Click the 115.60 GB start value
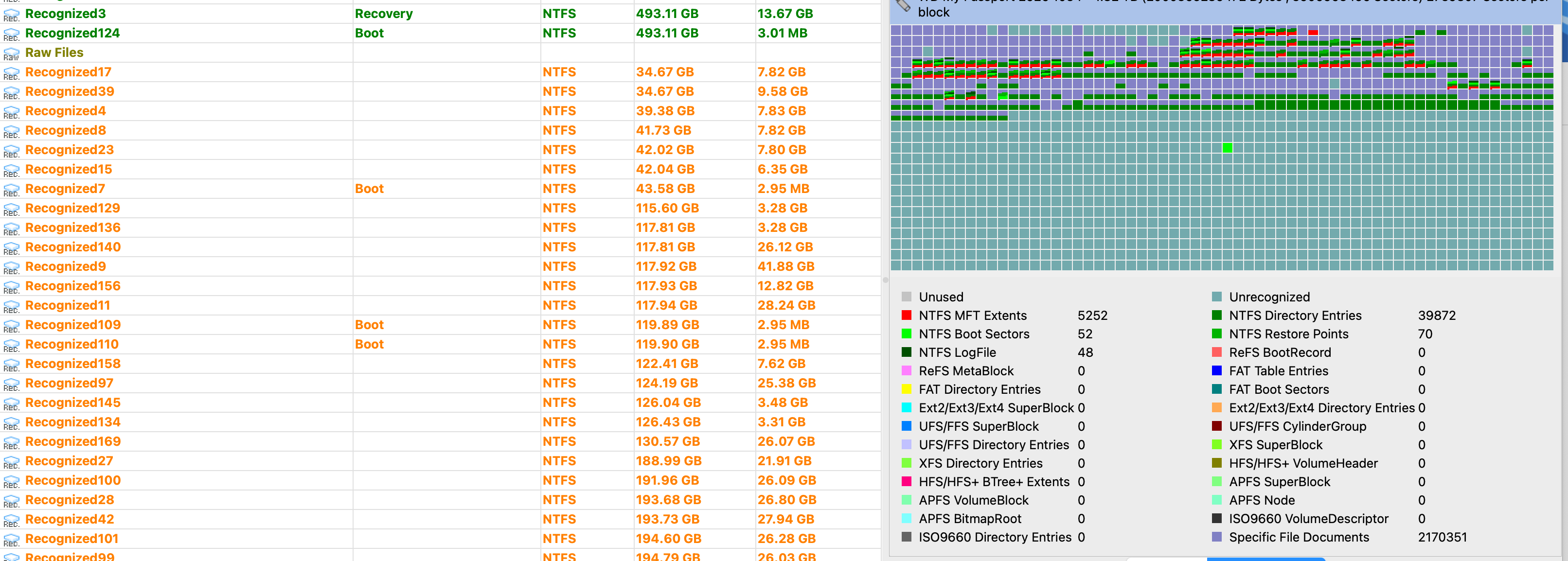This screenshot has width=1568, height=561. (x=667, y=208)
